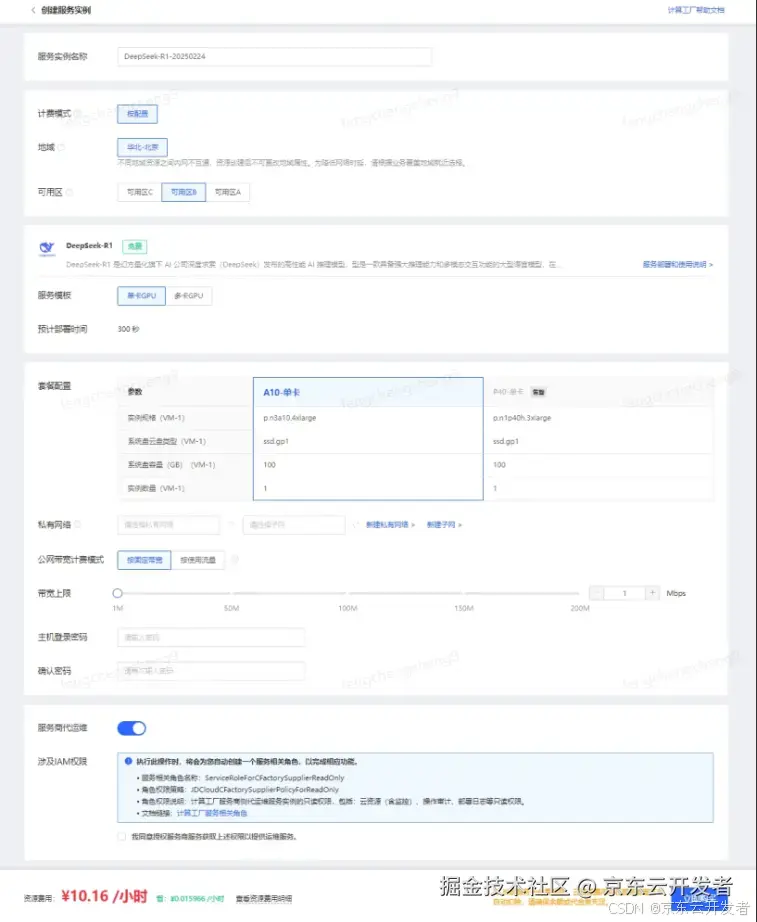Select 按使用流量 bandwidth billing mode
This screenshot has width=757, height=922.
[198, 560]
